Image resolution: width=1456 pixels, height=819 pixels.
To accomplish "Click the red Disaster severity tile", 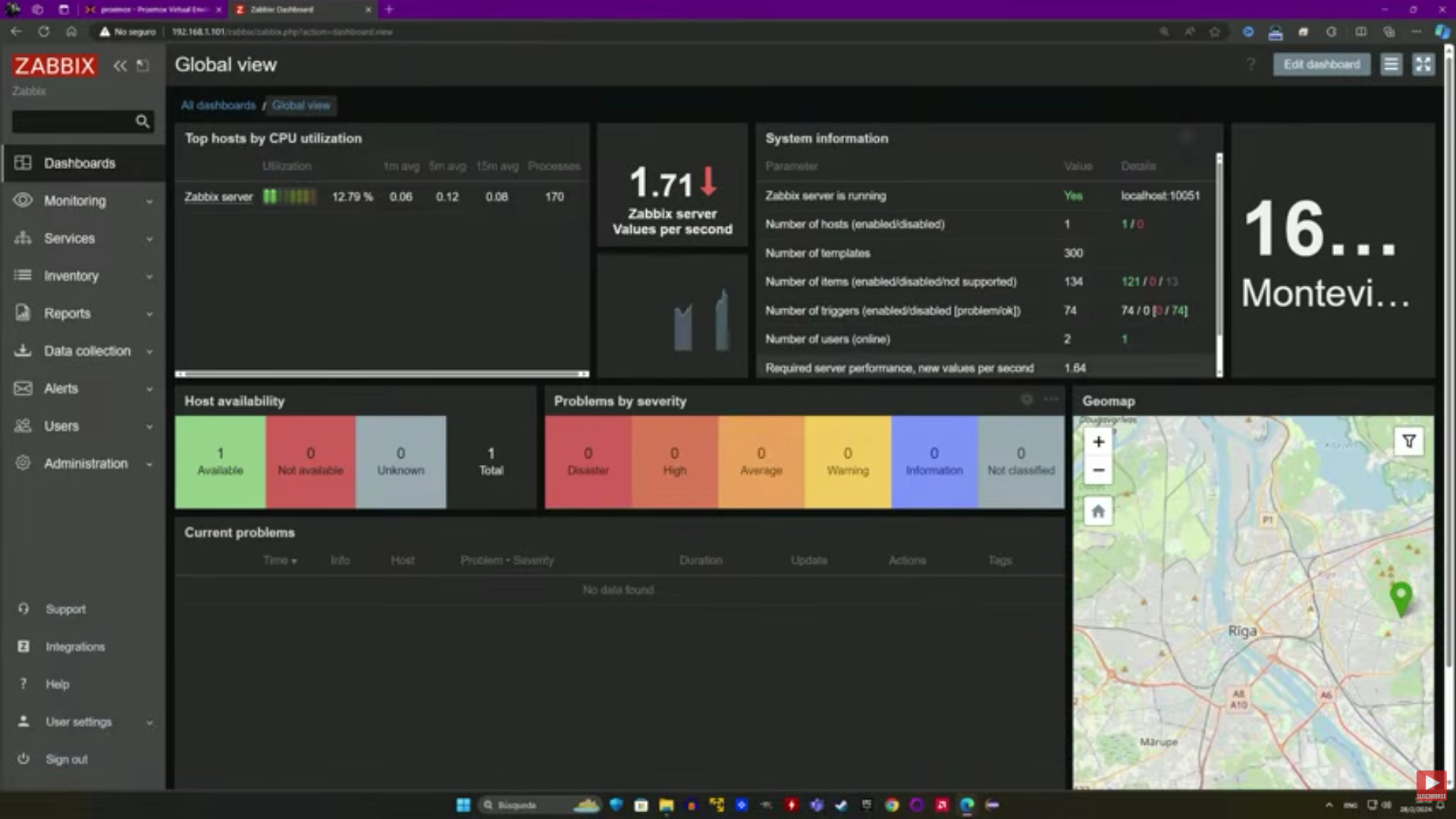I will [588, 461].
